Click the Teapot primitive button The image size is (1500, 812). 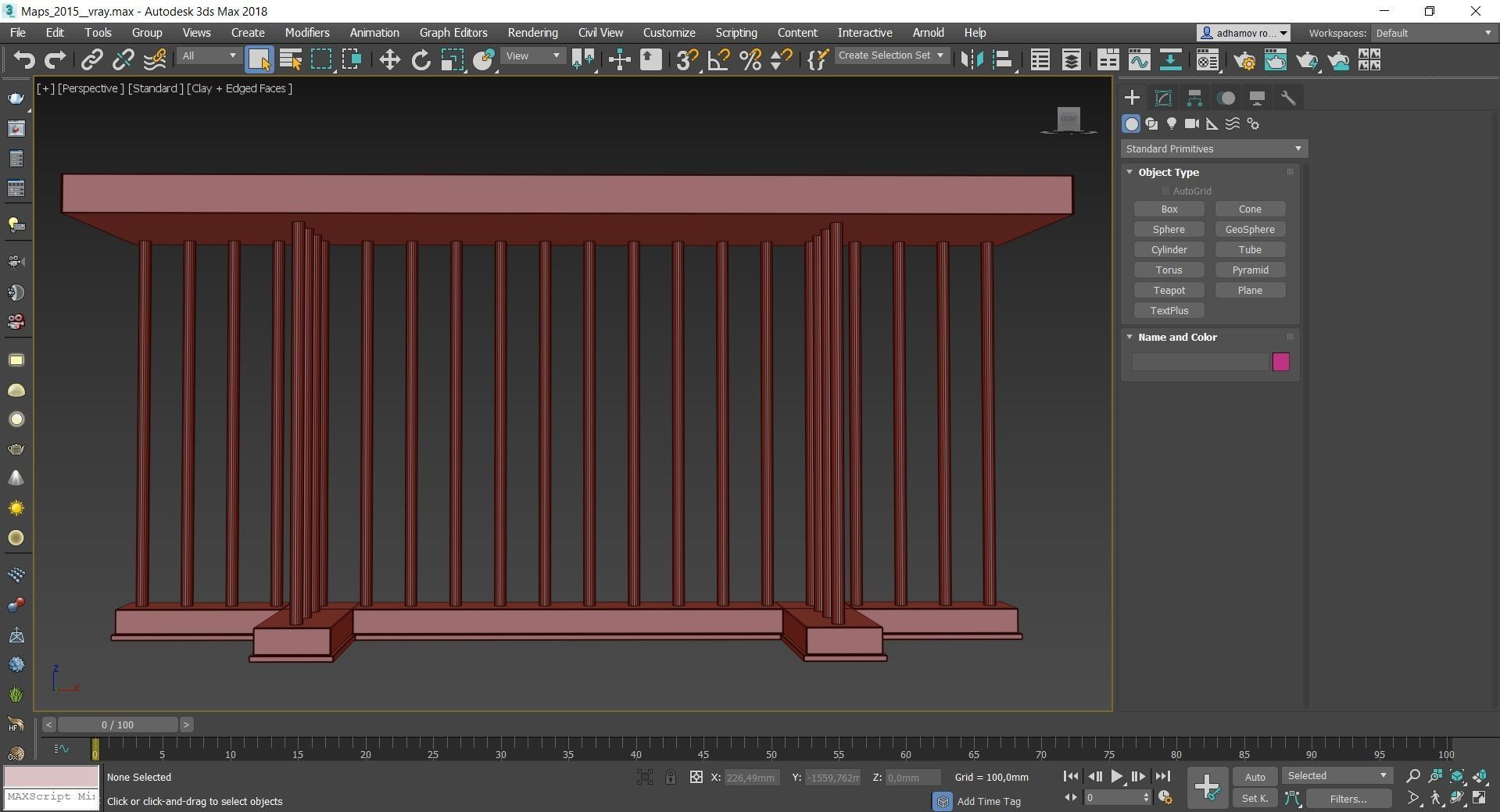click(x=1169, y=290)
